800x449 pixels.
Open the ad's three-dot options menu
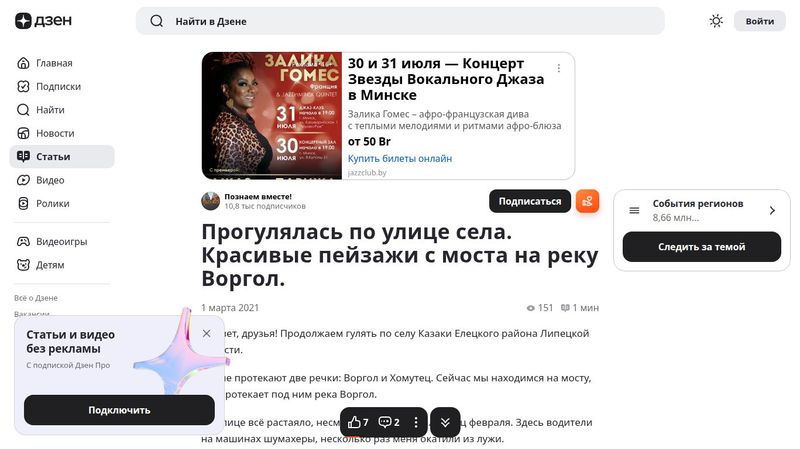[559, 68]
